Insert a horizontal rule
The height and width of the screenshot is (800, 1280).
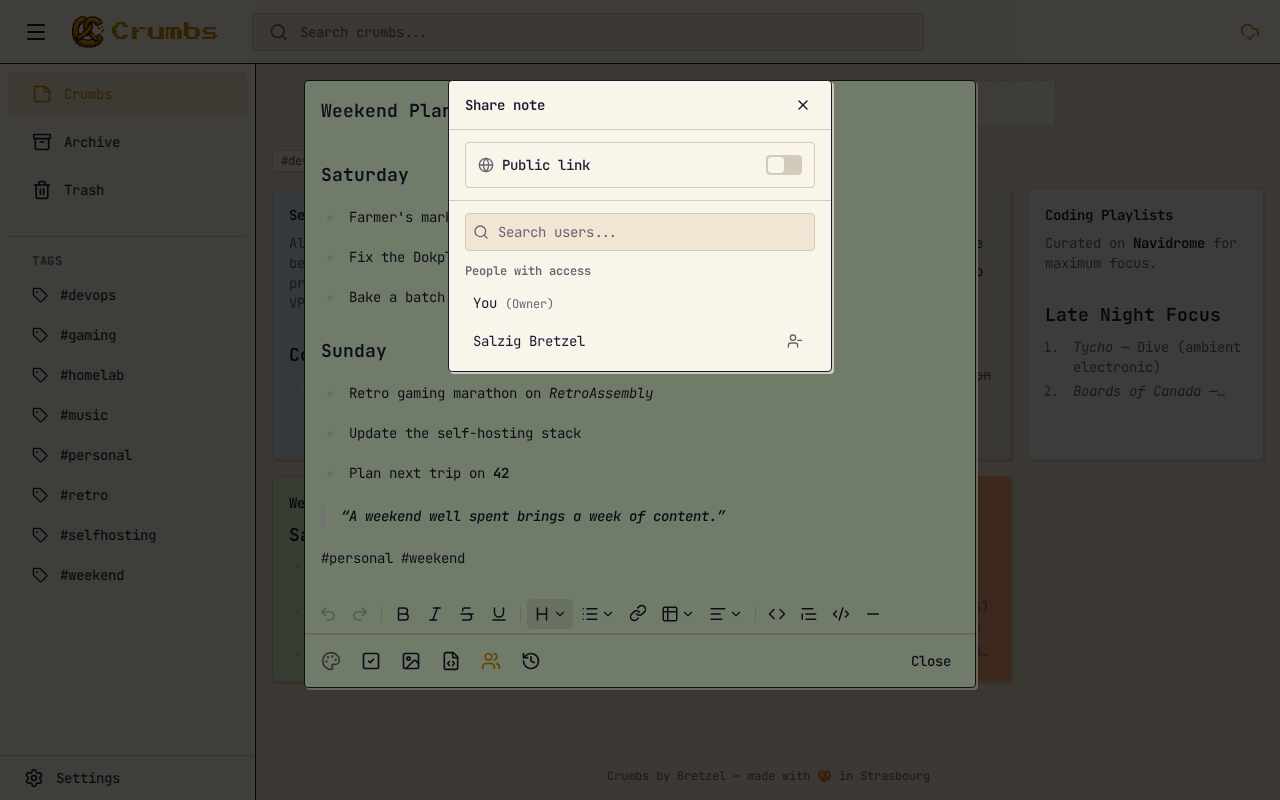point(873,614)
